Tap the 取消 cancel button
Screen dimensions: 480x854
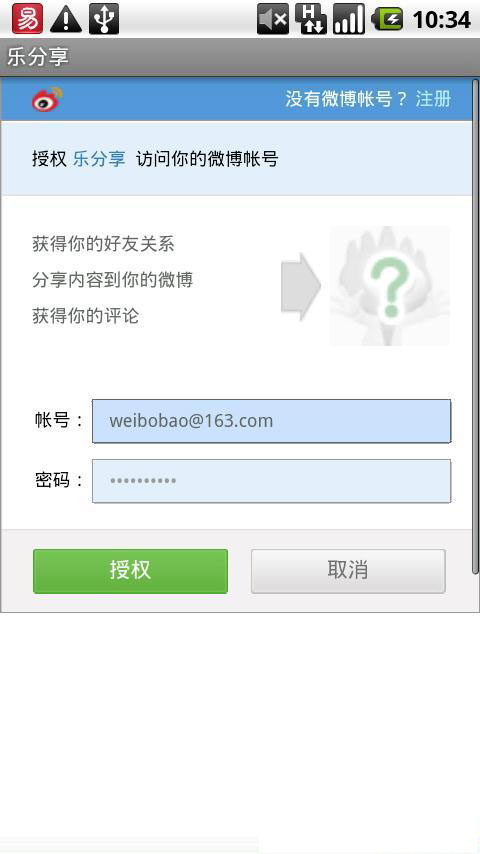click(348, 571)
